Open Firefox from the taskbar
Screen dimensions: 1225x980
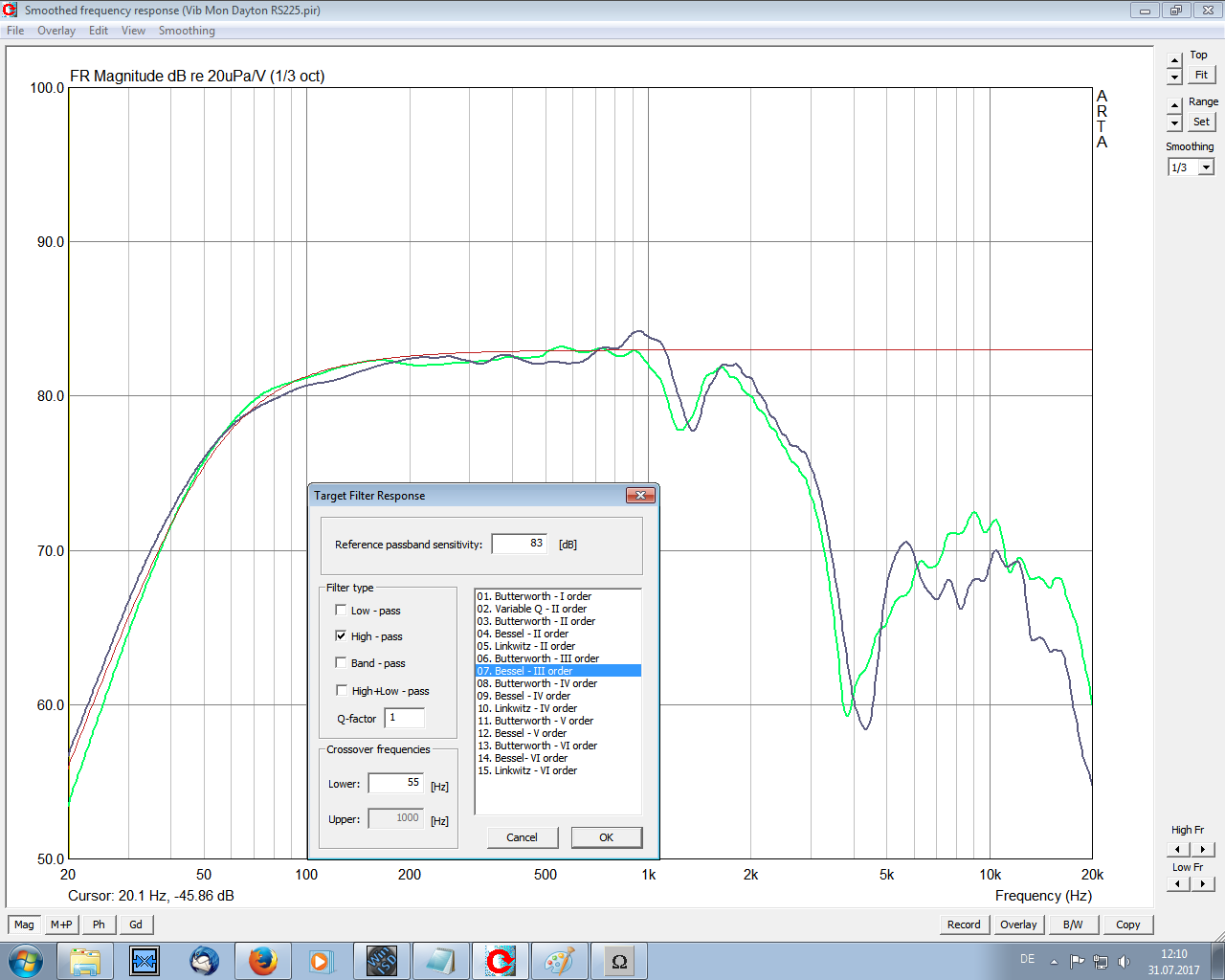(x=262, y=961)
